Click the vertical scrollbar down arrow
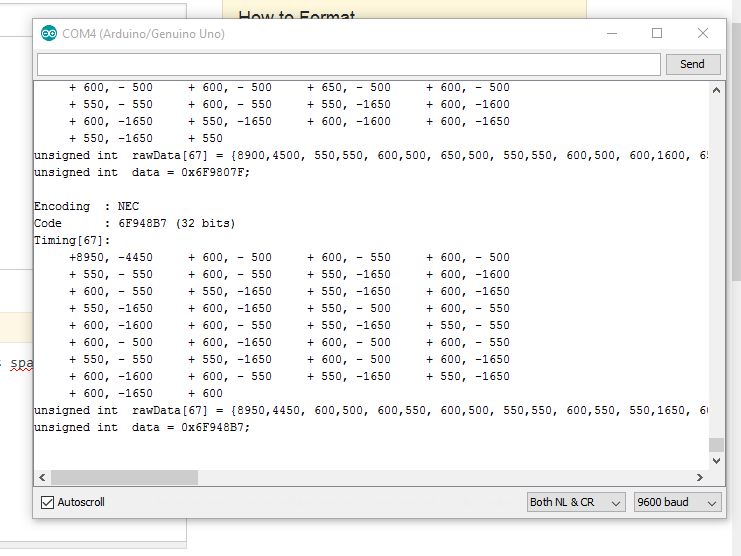Viewport: 741px width, 556px height. 716,461
